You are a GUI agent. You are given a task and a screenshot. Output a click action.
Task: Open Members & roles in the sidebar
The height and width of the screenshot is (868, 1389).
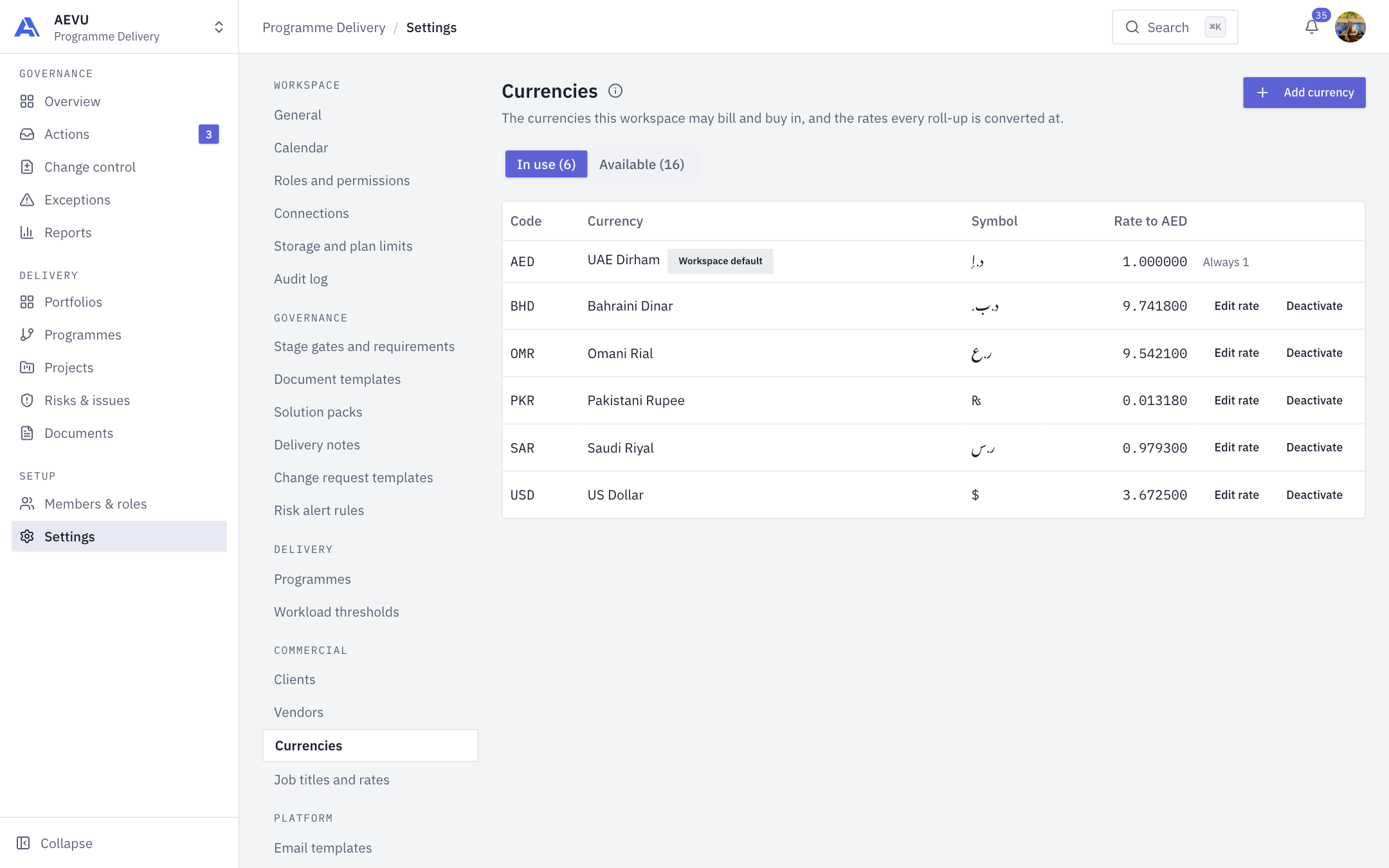click(x=119, y=504)
